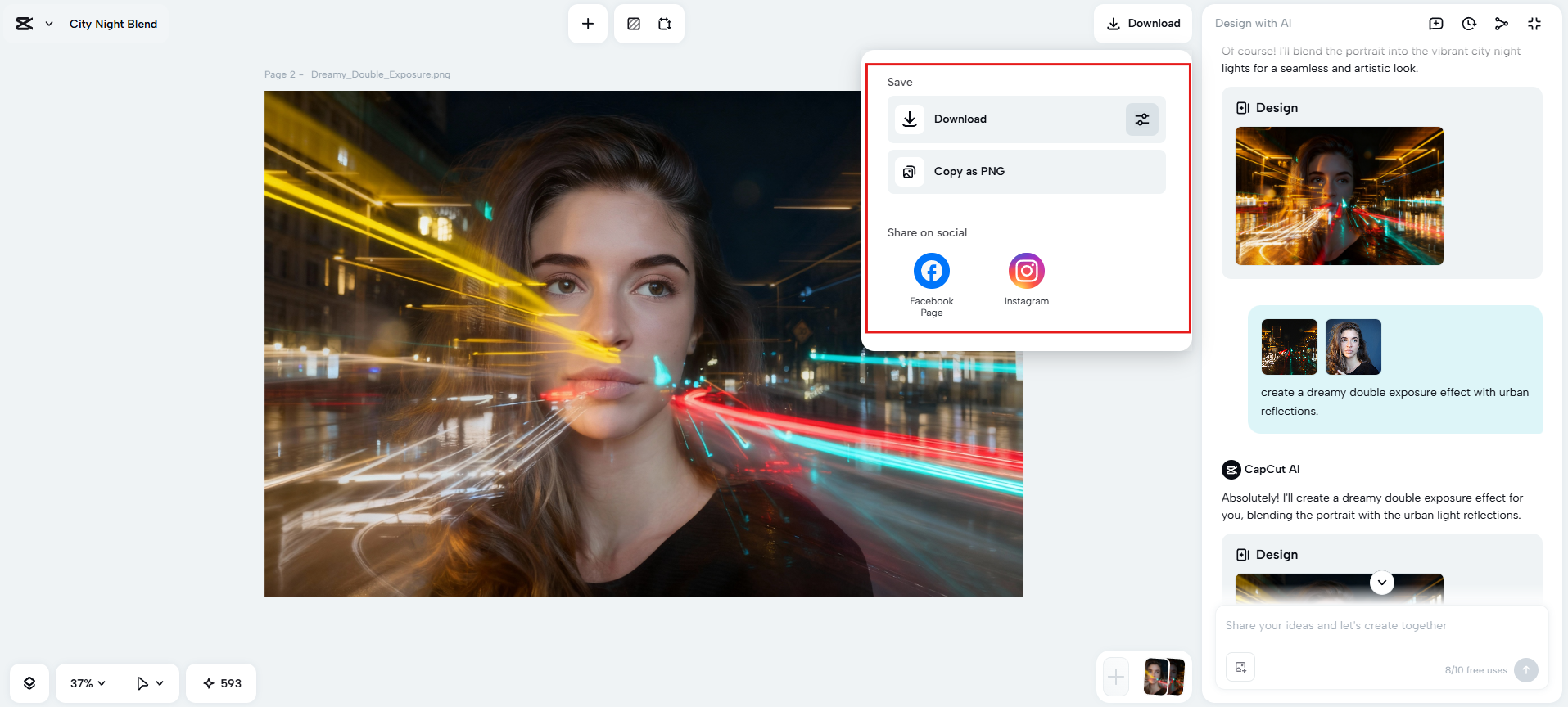Open the first Design result thumbnail
This screenshot has width=1568, height=707.
click(1339, 196)
